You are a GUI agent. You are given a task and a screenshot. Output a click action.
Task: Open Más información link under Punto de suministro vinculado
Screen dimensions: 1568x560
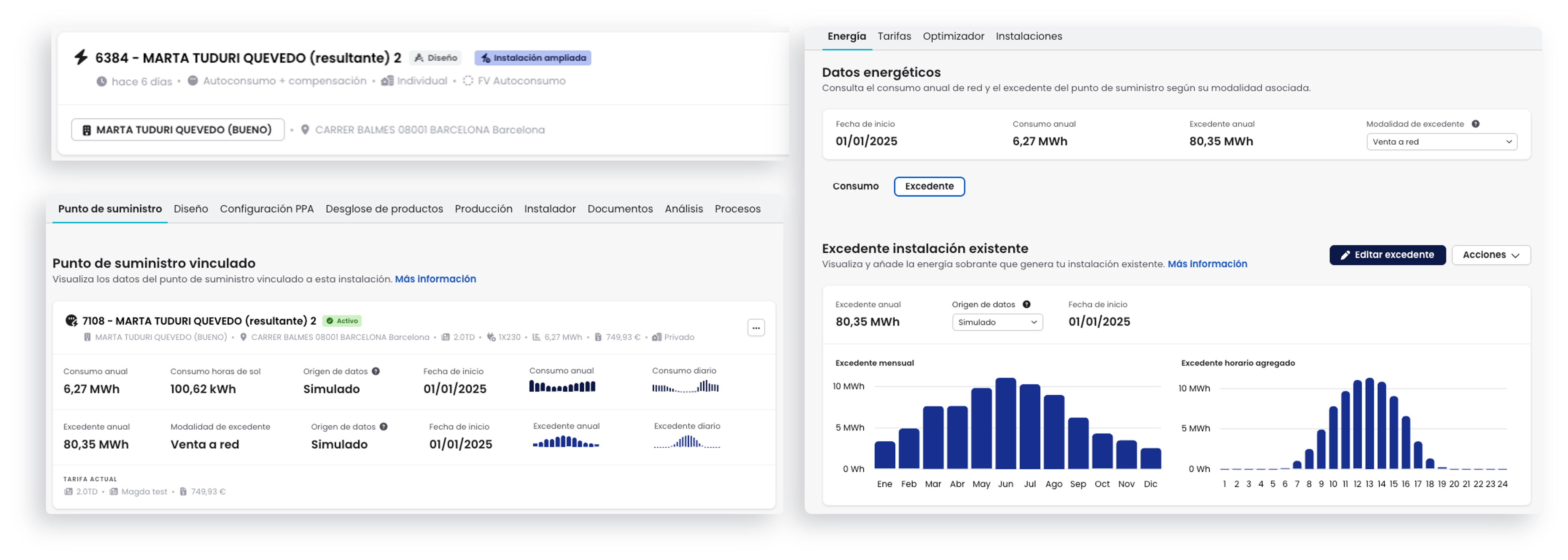[x=435, y=279]
